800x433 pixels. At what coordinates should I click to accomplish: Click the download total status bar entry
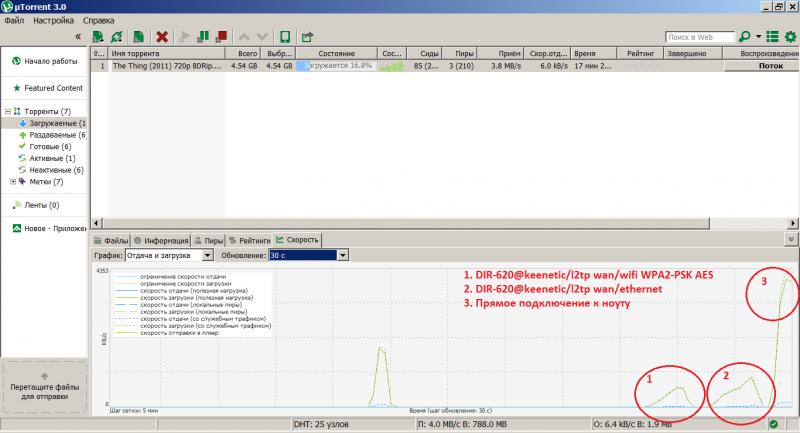click(462, 424)
